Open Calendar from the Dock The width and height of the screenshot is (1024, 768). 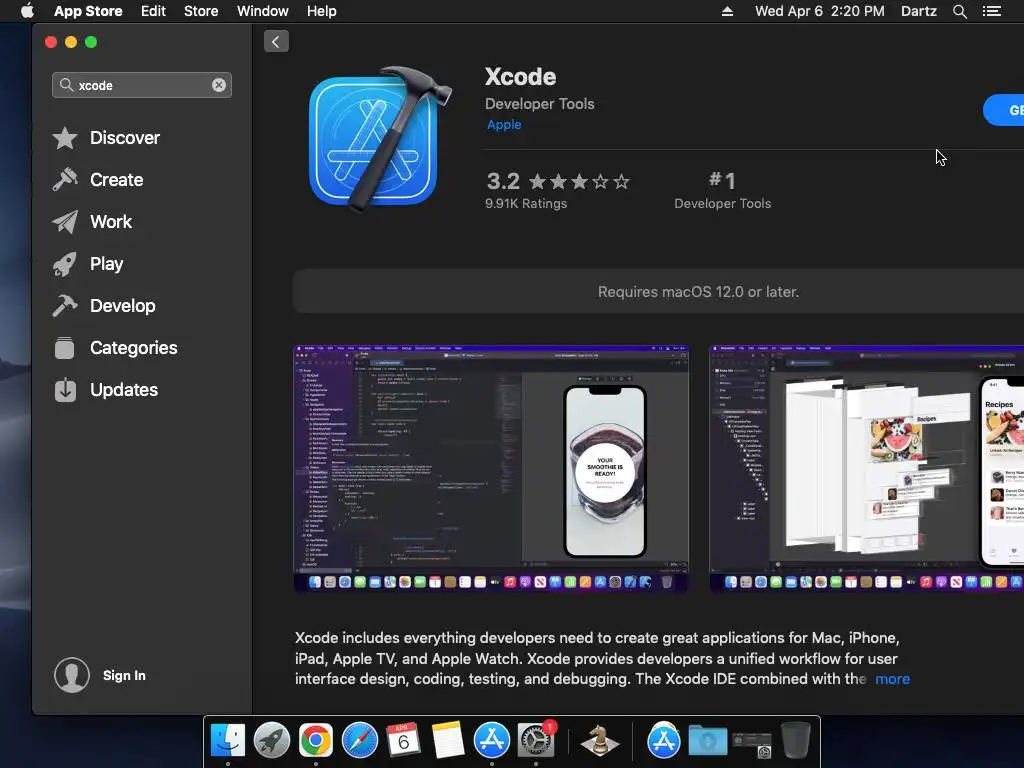click(x=403, y=740)
